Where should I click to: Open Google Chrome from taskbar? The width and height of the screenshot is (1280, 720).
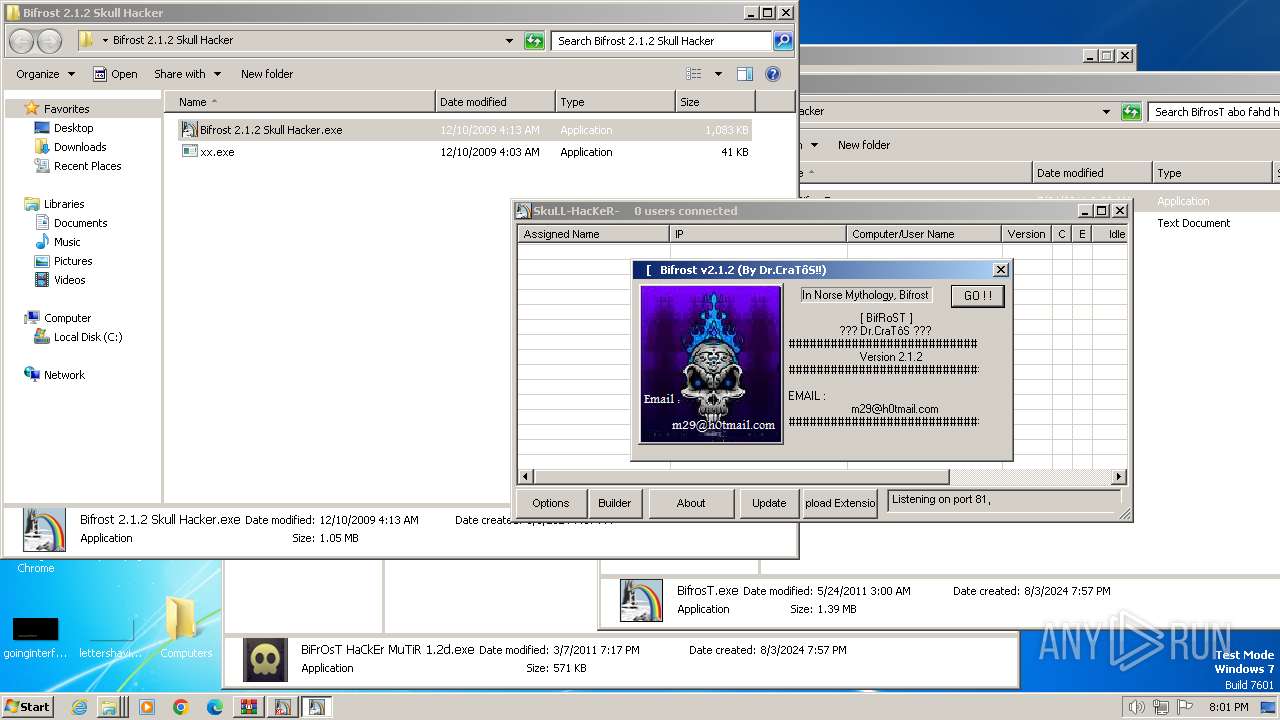[181, 707]
